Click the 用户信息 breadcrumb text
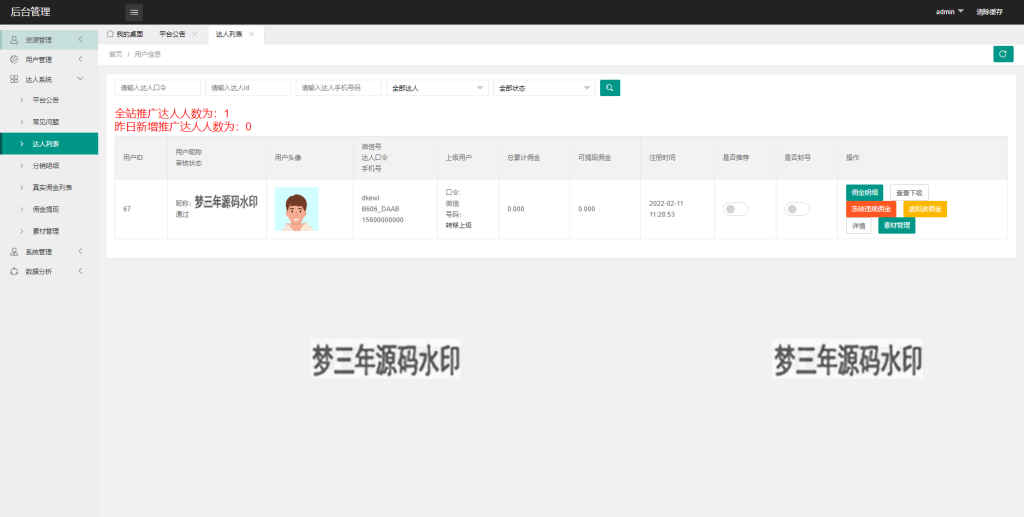 (x=148, y=54)
